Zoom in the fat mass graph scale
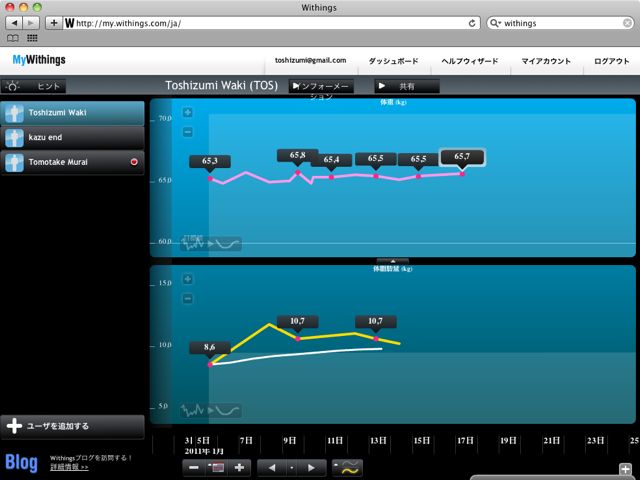Screen dimensions: 640x480 point(187,279)
